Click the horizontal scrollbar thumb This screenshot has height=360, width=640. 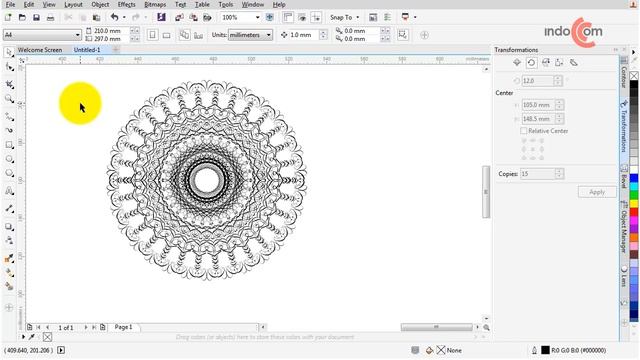pos(436,327)
